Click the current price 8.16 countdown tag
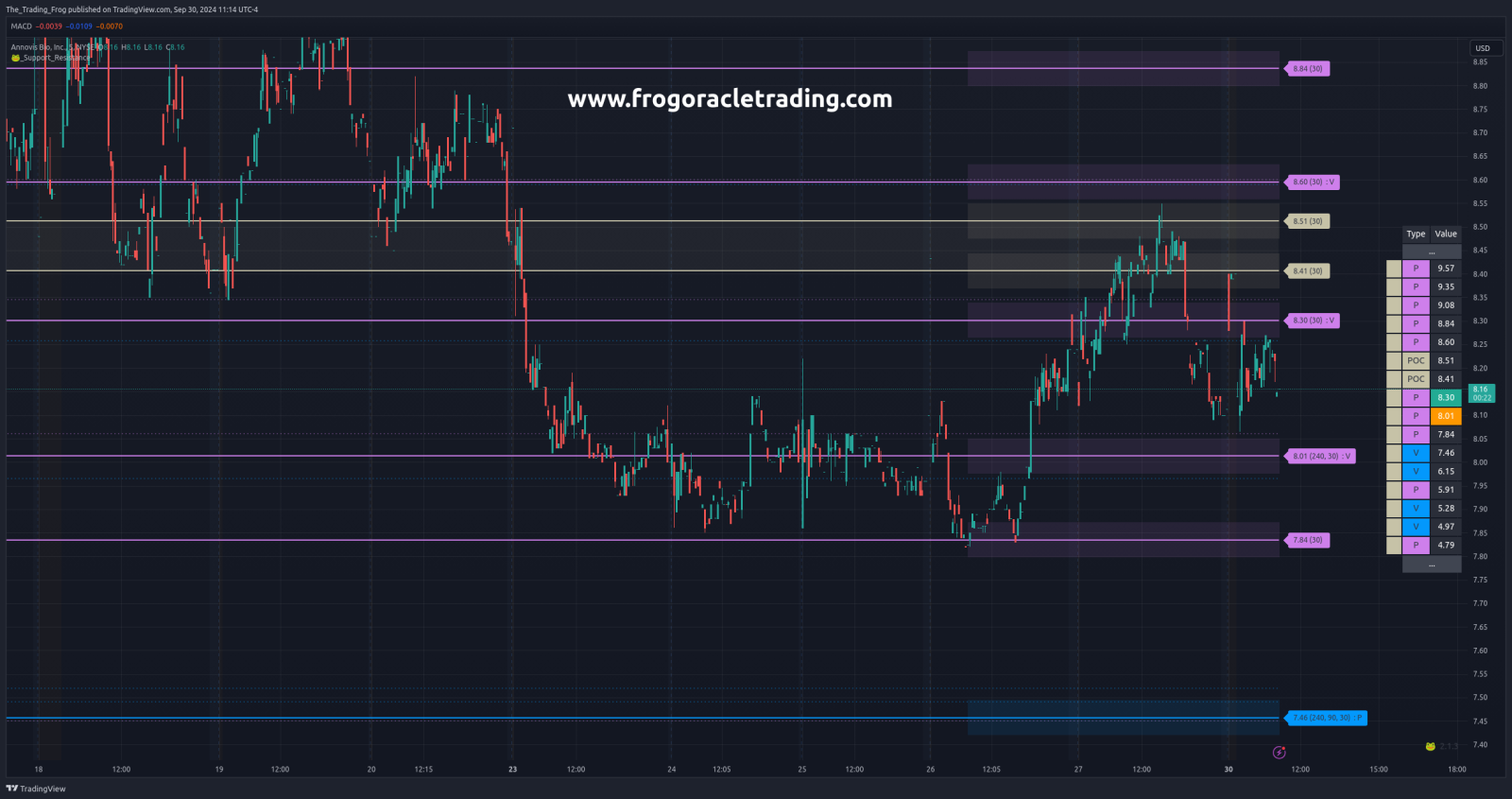This screenshot has height=799, width=1512. [x=1483, y=393]
